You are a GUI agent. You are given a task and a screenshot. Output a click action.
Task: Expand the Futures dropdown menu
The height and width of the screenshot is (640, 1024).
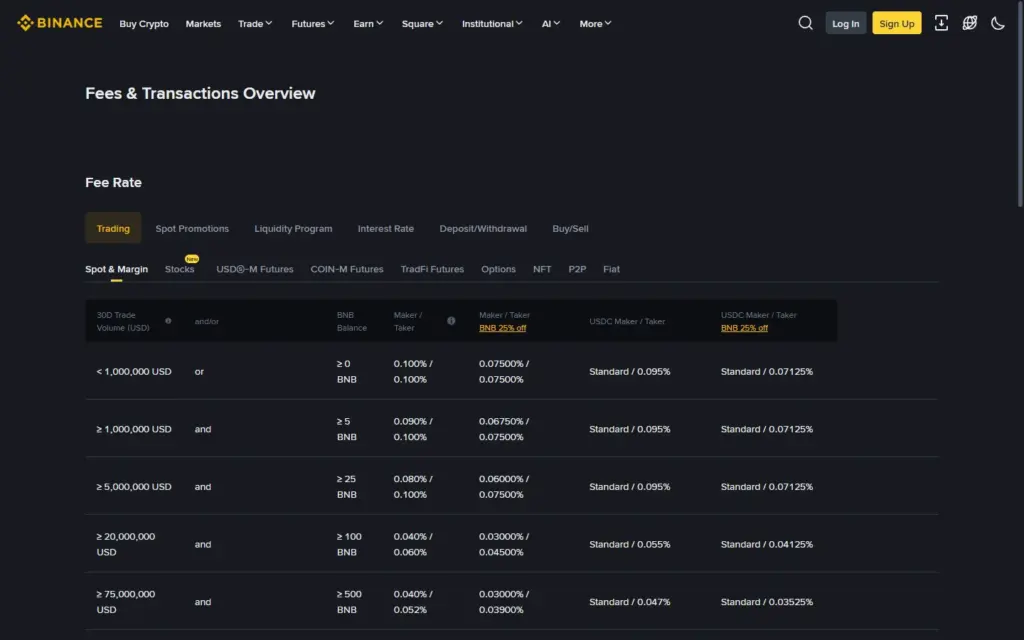(312, 24)
